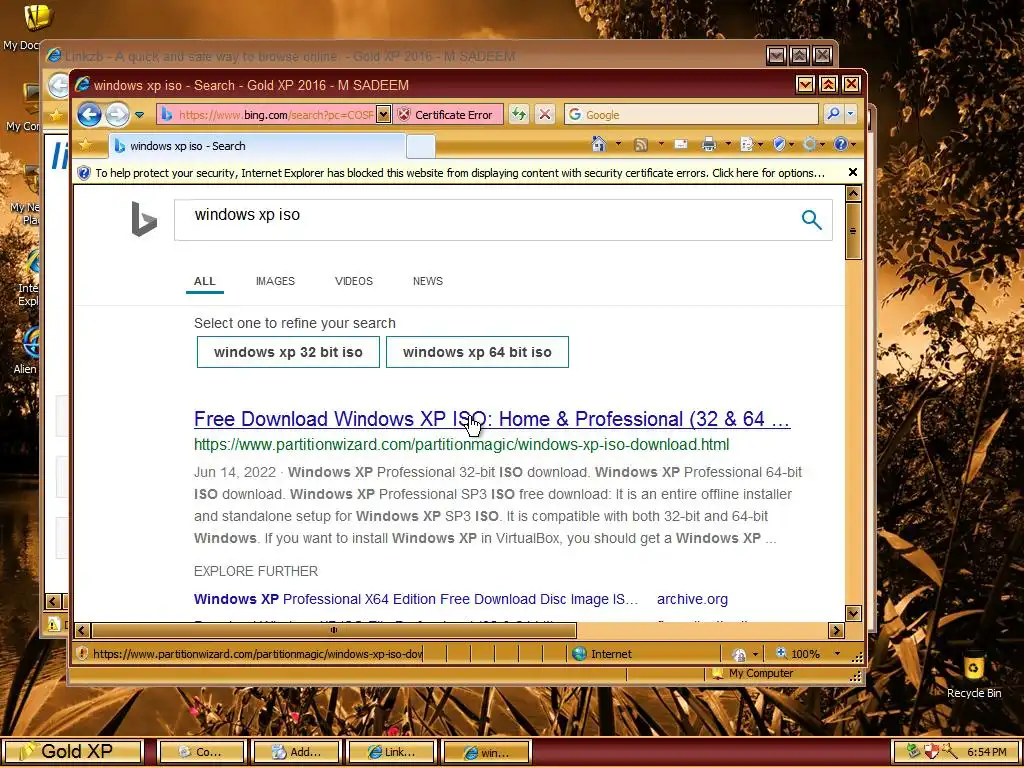Screen dimensions: 1024x768
Task: Click the Print icon
Action: pyautogui.click(x=709, y=144)
